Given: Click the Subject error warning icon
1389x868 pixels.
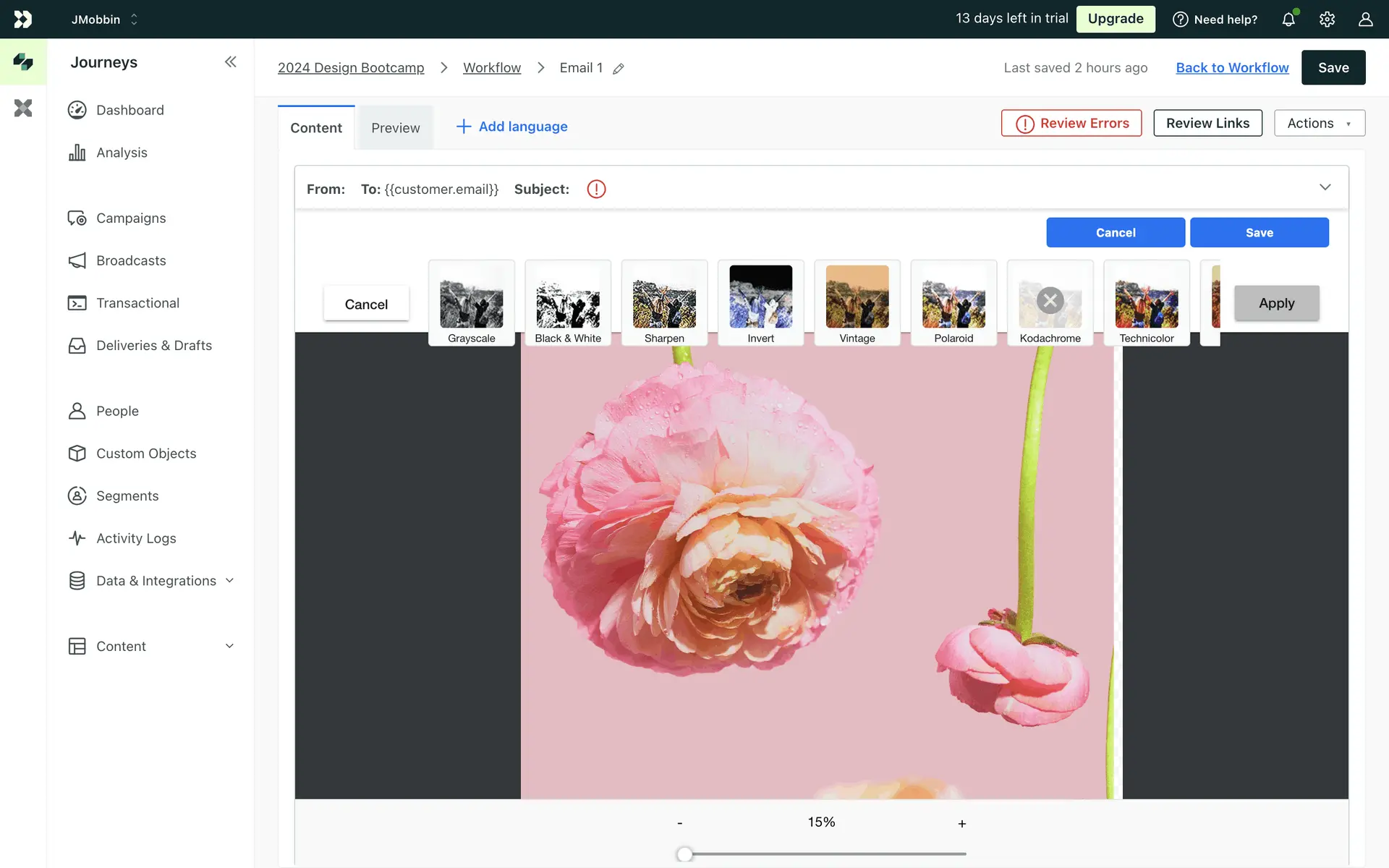Looking at the screenshot, I should [596, 190].
